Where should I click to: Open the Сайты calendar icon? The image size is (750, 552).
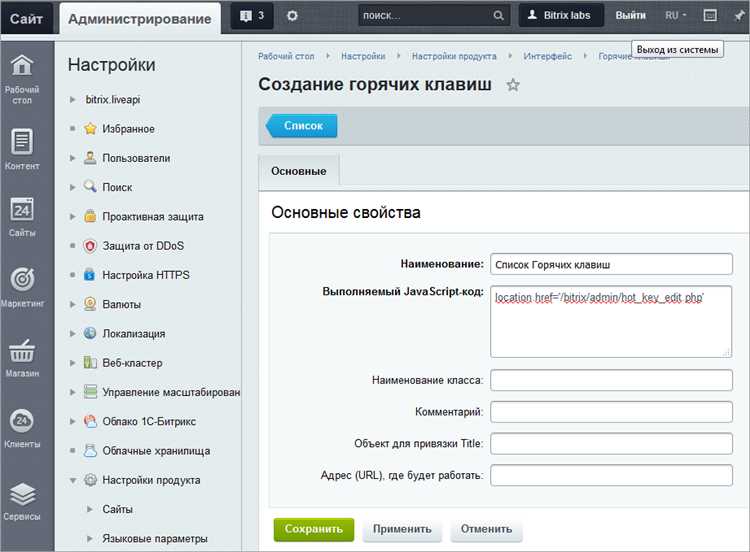pyautogui.click(x=22, y=209)
